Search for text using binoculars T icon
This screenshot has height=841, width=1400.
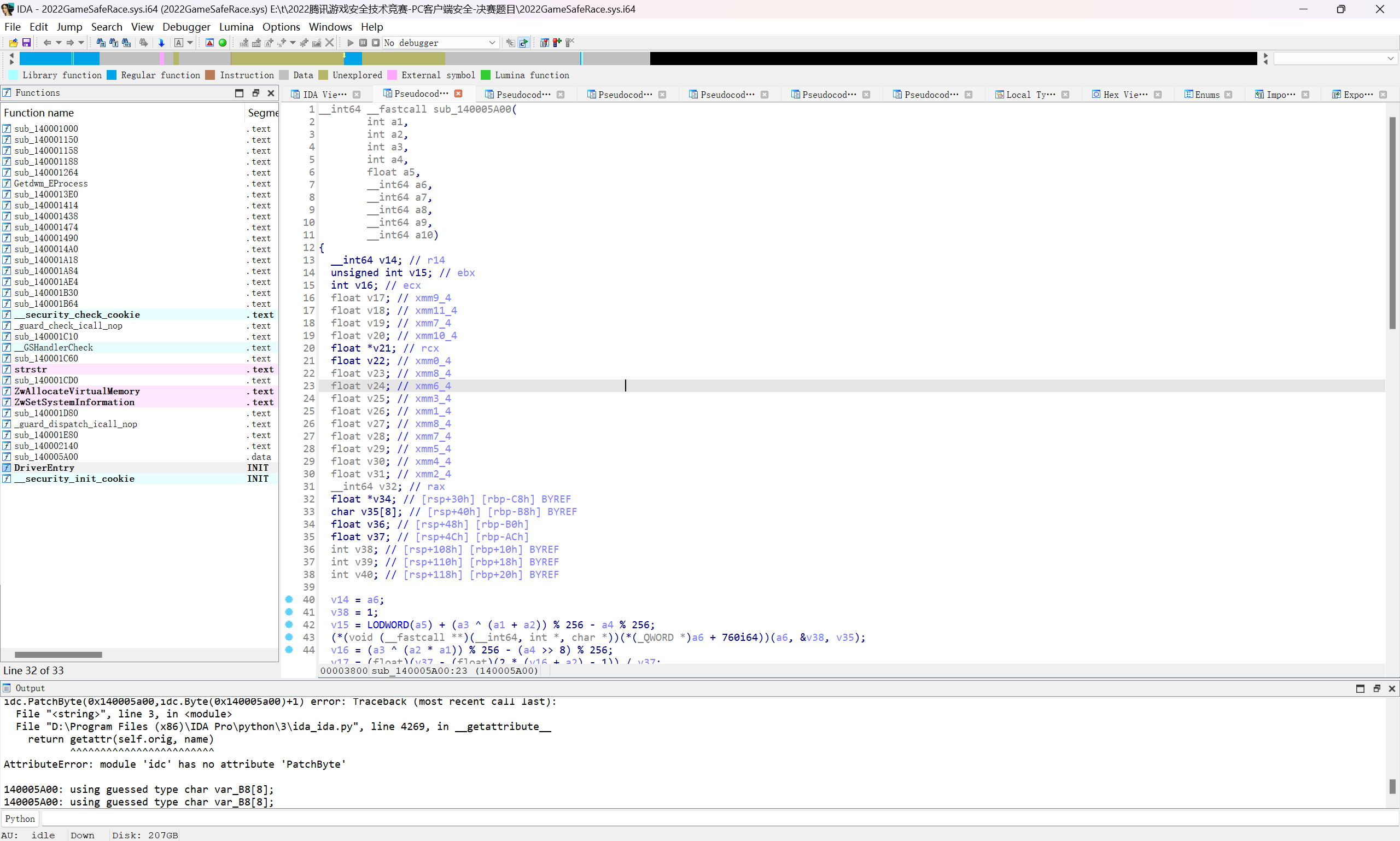click(x=113, y=43)
